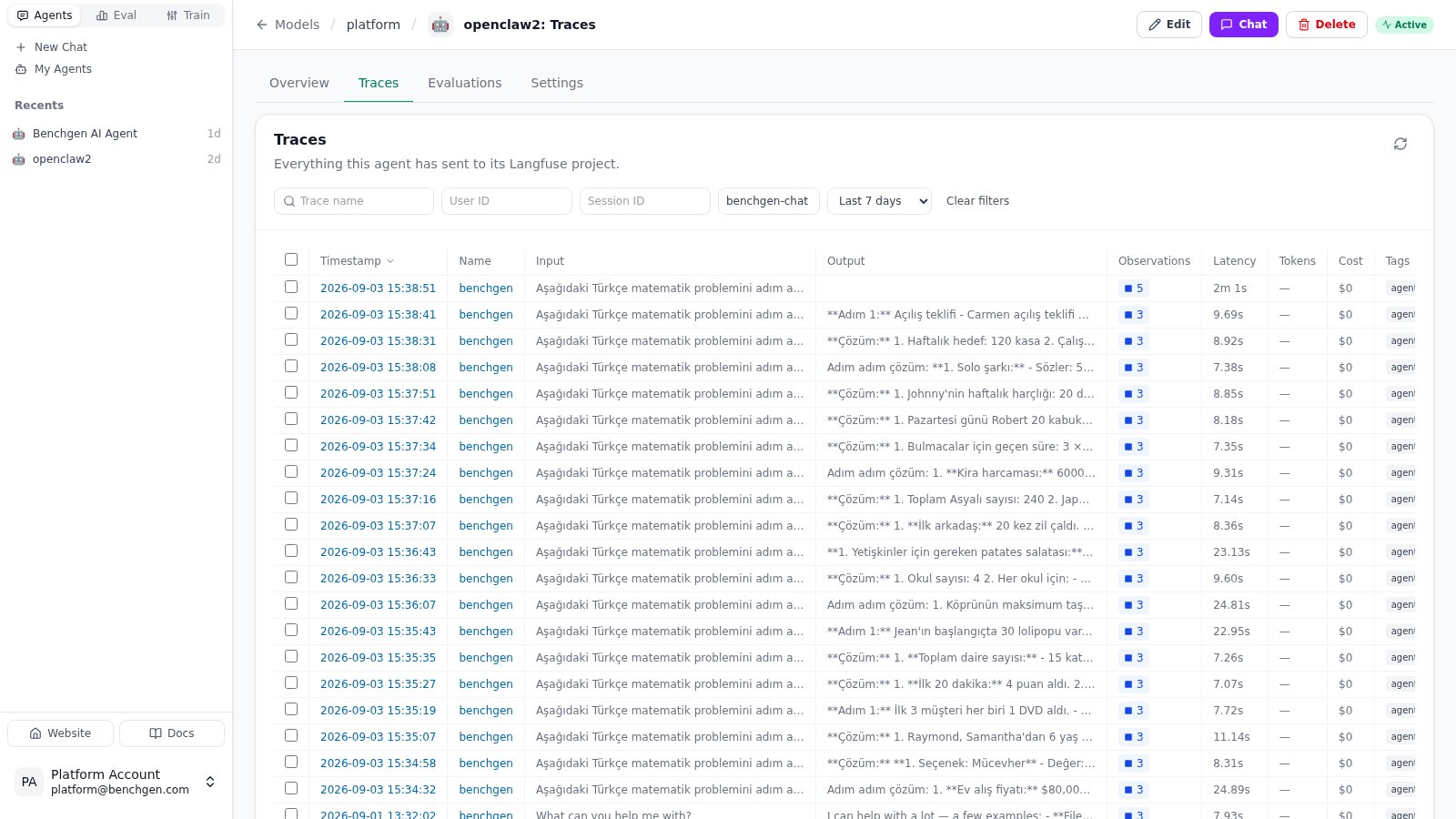The width and height of the screenshot is (1456, 819).
Task: Click the refresh traces icon
Action: point(1400,144)
